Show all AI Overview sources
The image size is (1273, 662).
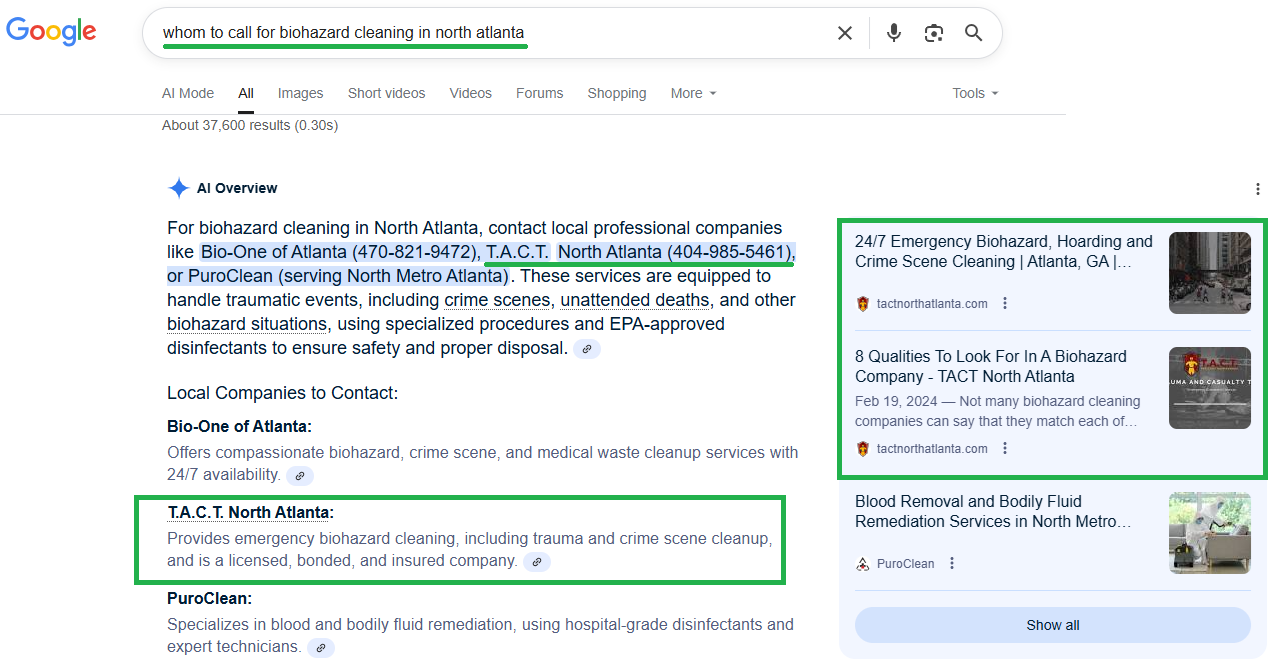click(x=1052, y=625)
